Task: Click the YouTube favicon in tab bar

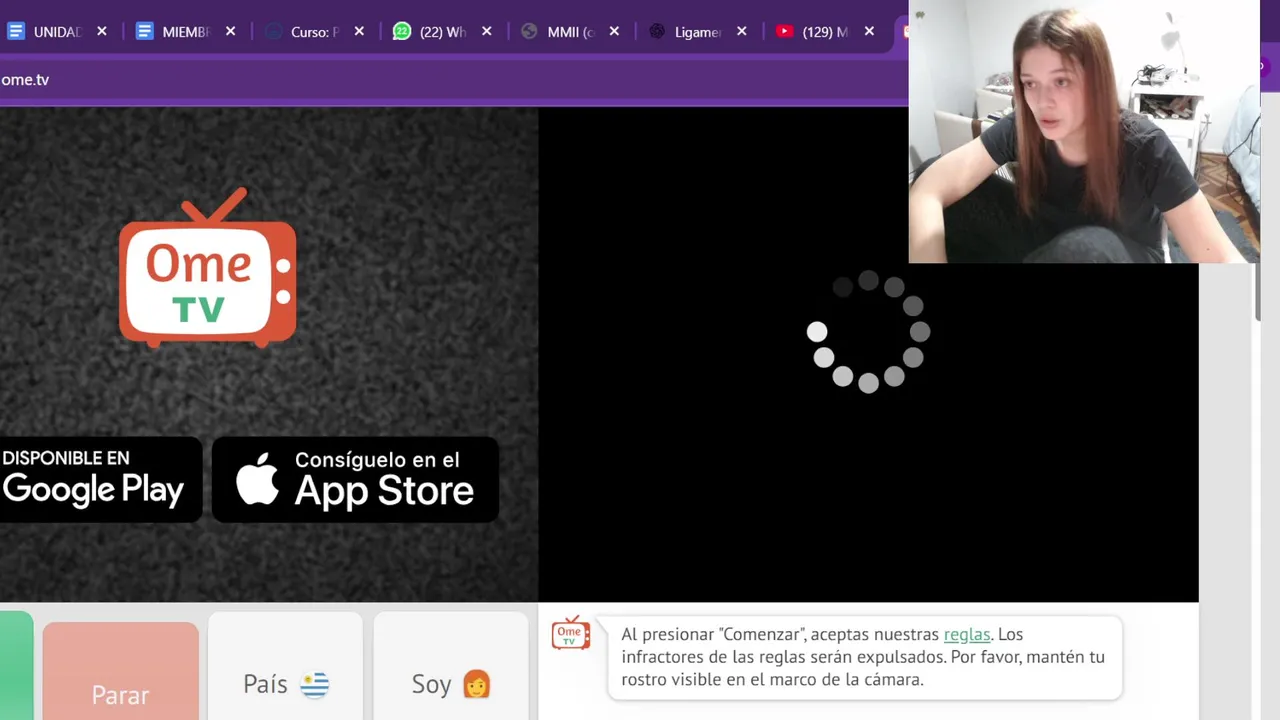Action: 785,31
